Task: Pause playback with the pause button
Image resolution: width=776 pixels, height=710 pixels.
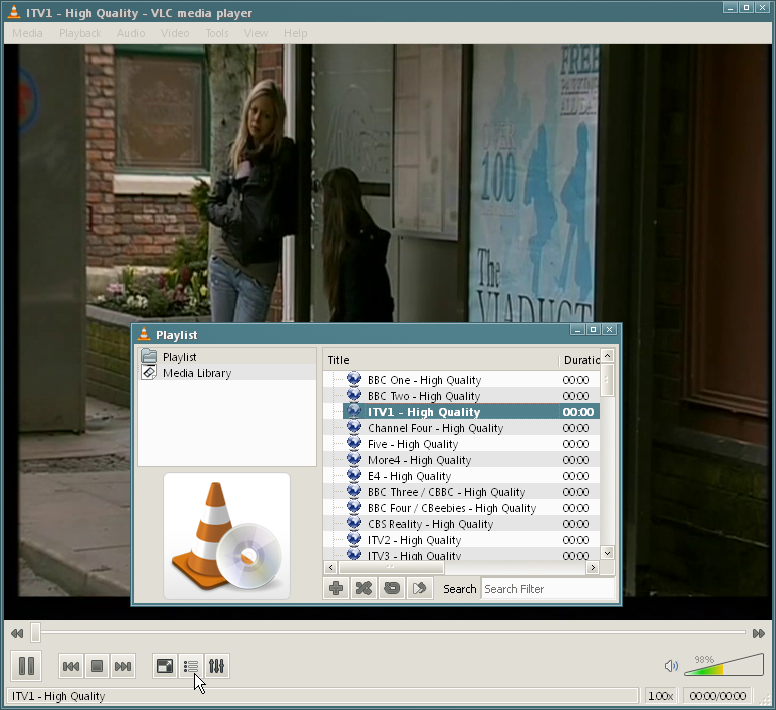Action: point(27,666)
